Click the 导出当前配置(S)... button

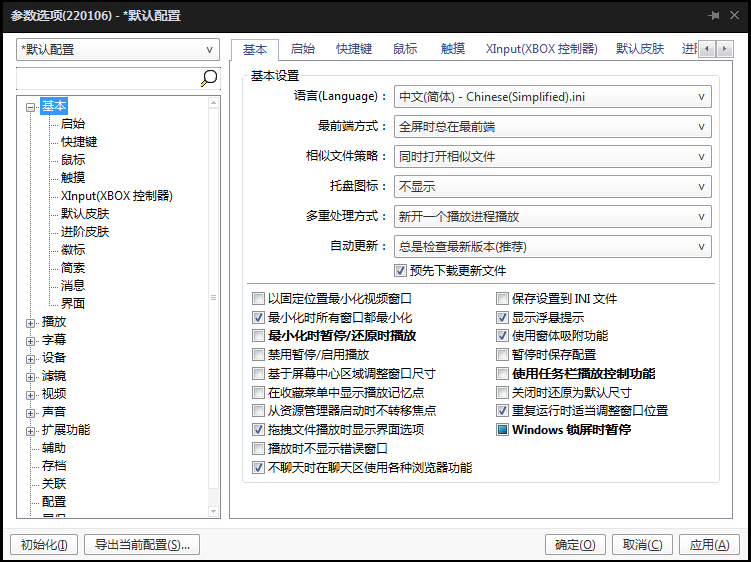tap(142, 544)
